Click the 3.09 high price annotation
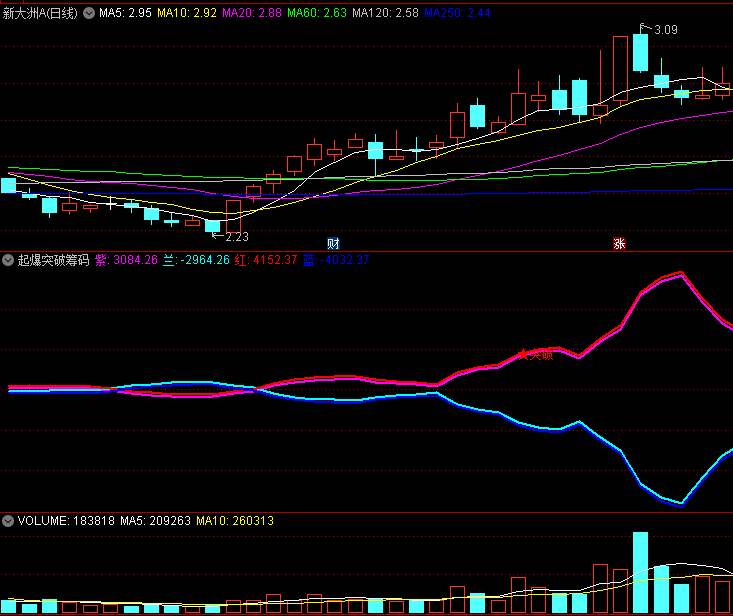The height and width of the screenshot is (616, 733). point(666,30)
